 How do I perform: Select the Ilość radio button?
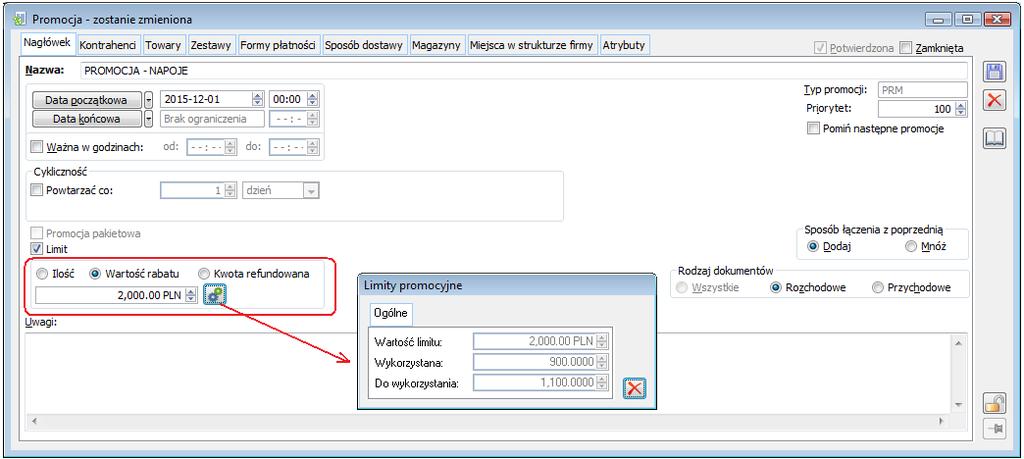42,274
